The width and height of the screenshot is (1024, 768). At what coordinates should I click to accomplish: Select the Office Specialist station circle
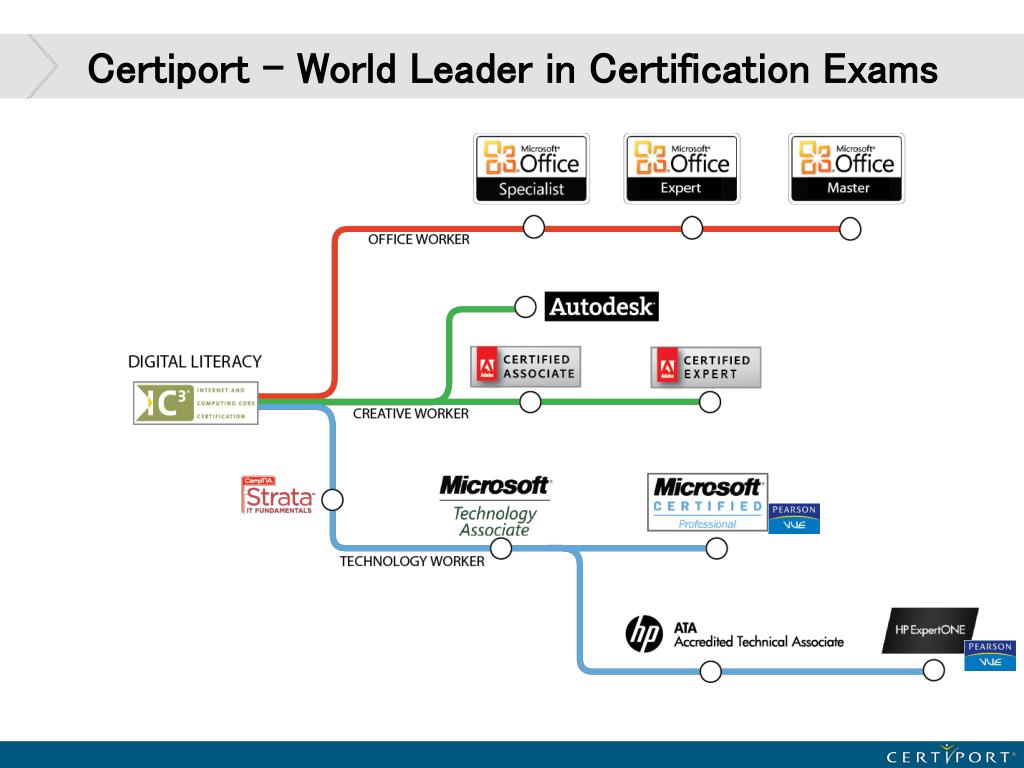534,227
